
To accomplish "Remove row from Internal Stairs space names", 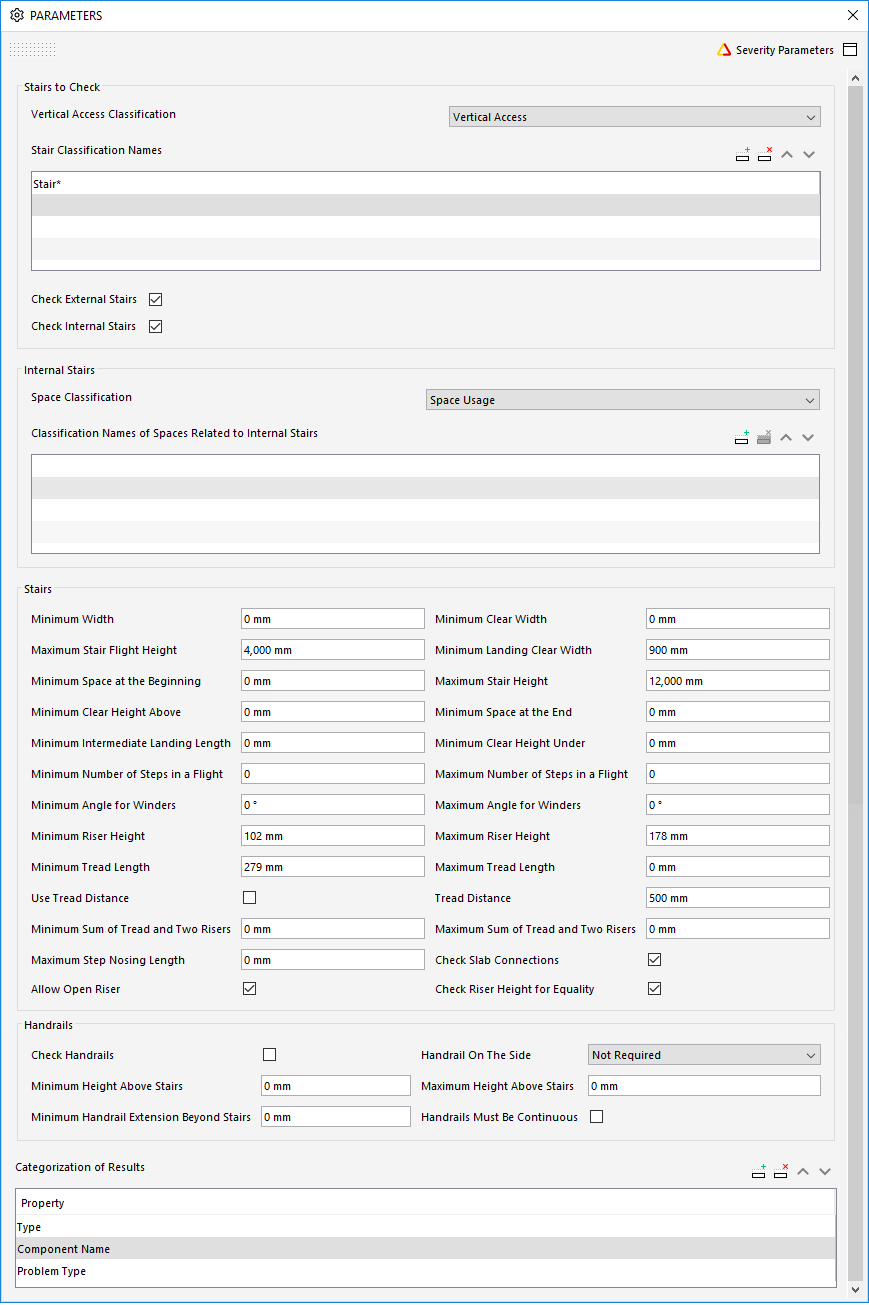I will (x=764, y=437).
